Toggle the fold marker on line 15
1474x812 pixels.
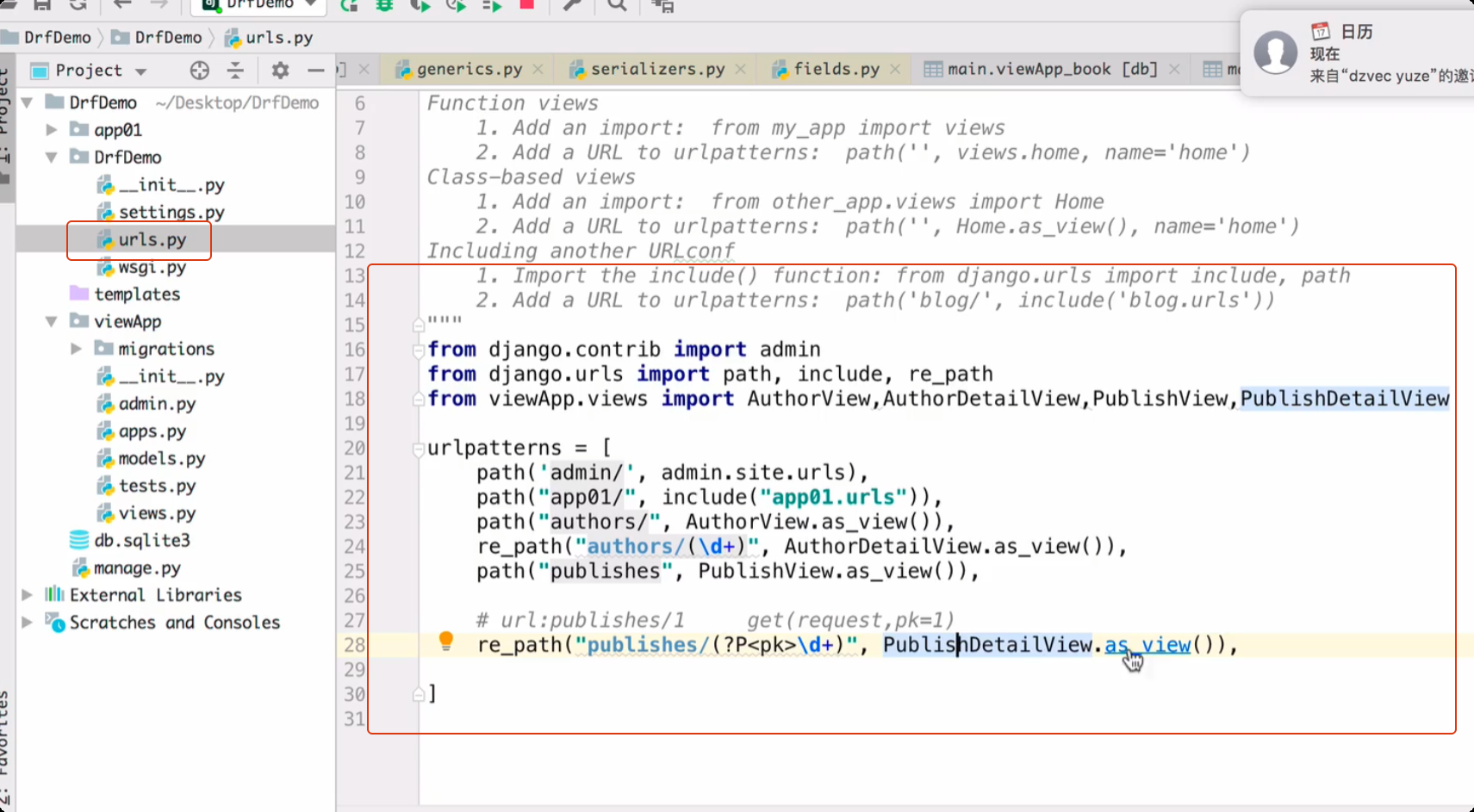[x=419, y=325]
